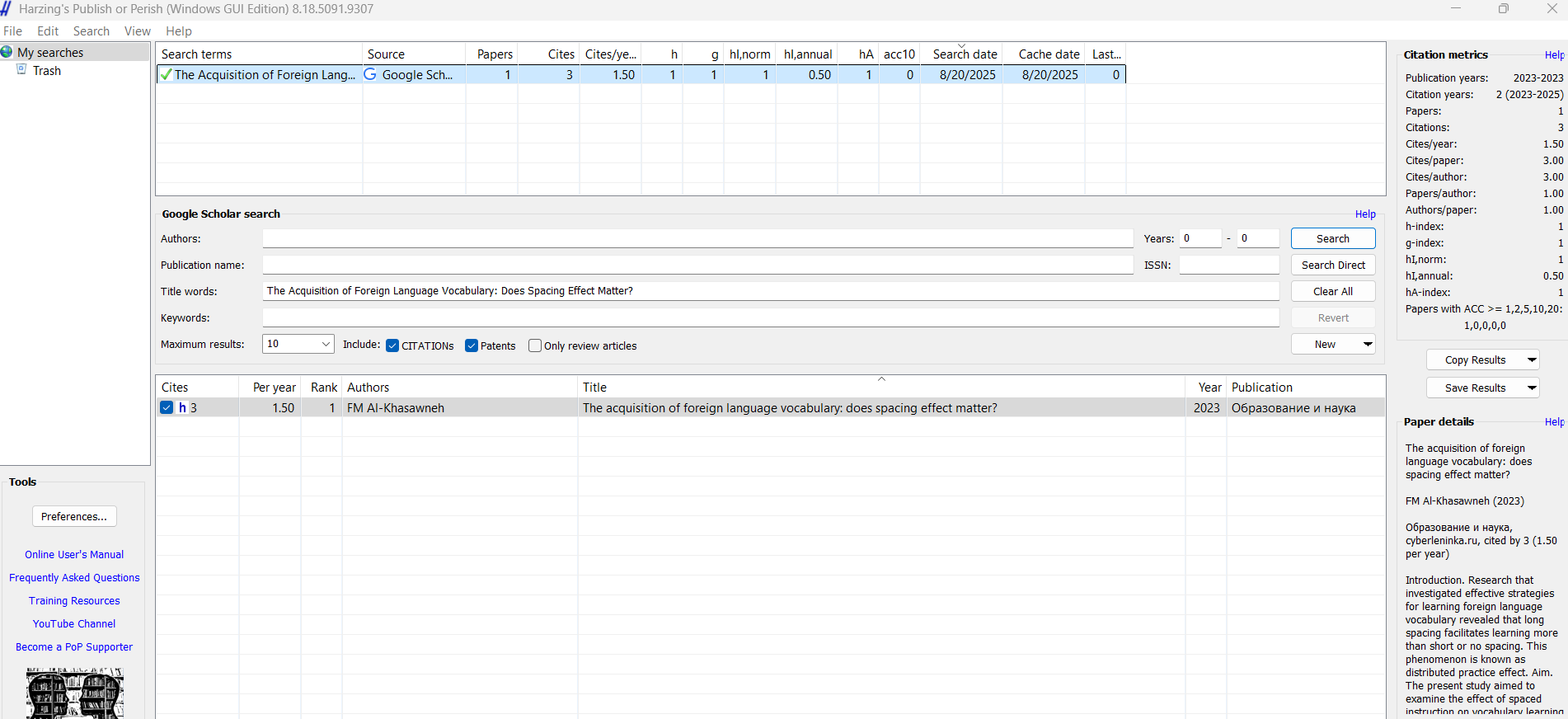This screenshot has height=719, width=1568.
Task: Toggle the CITATIONs include checkbox
Action: click(x=392, y=345)
